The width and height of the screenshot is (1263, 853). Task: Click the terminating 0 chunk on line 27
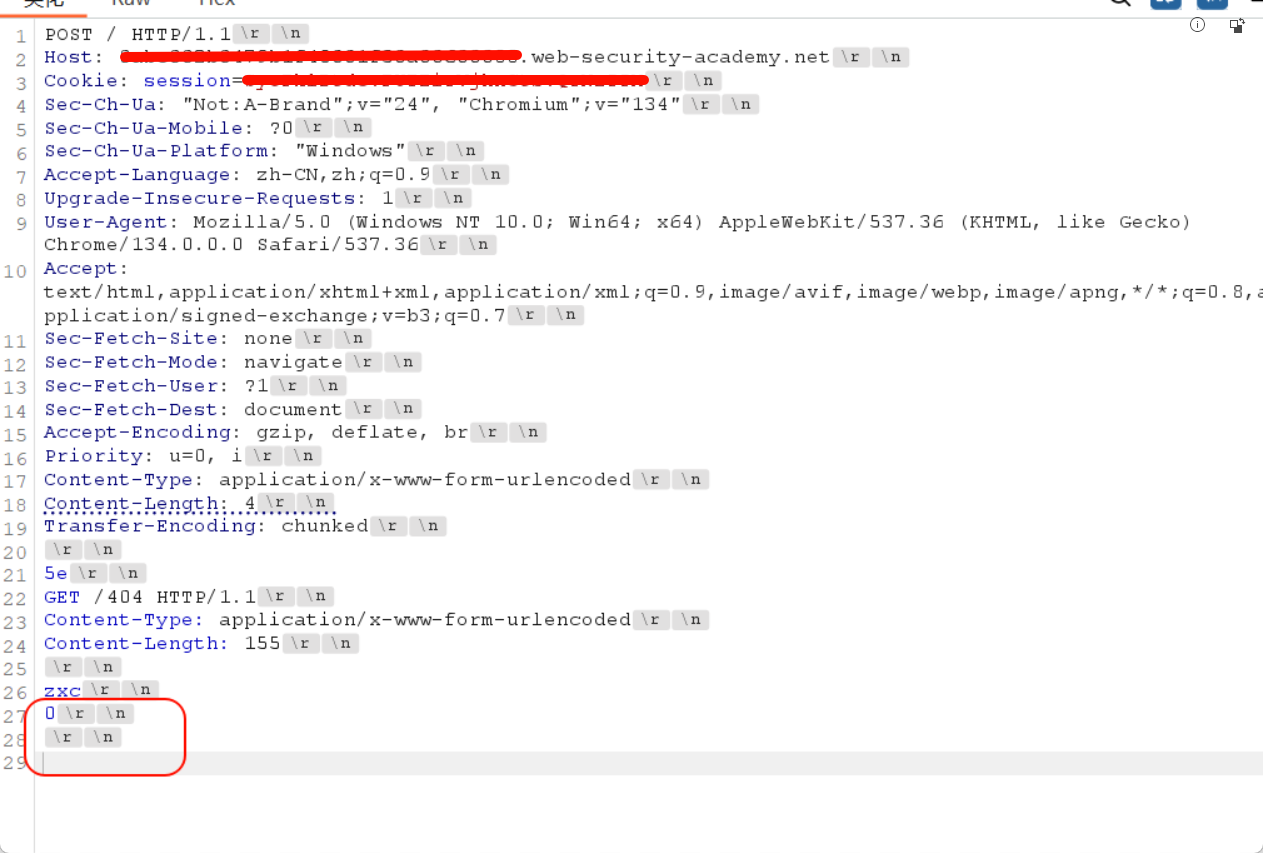[50, 714]
